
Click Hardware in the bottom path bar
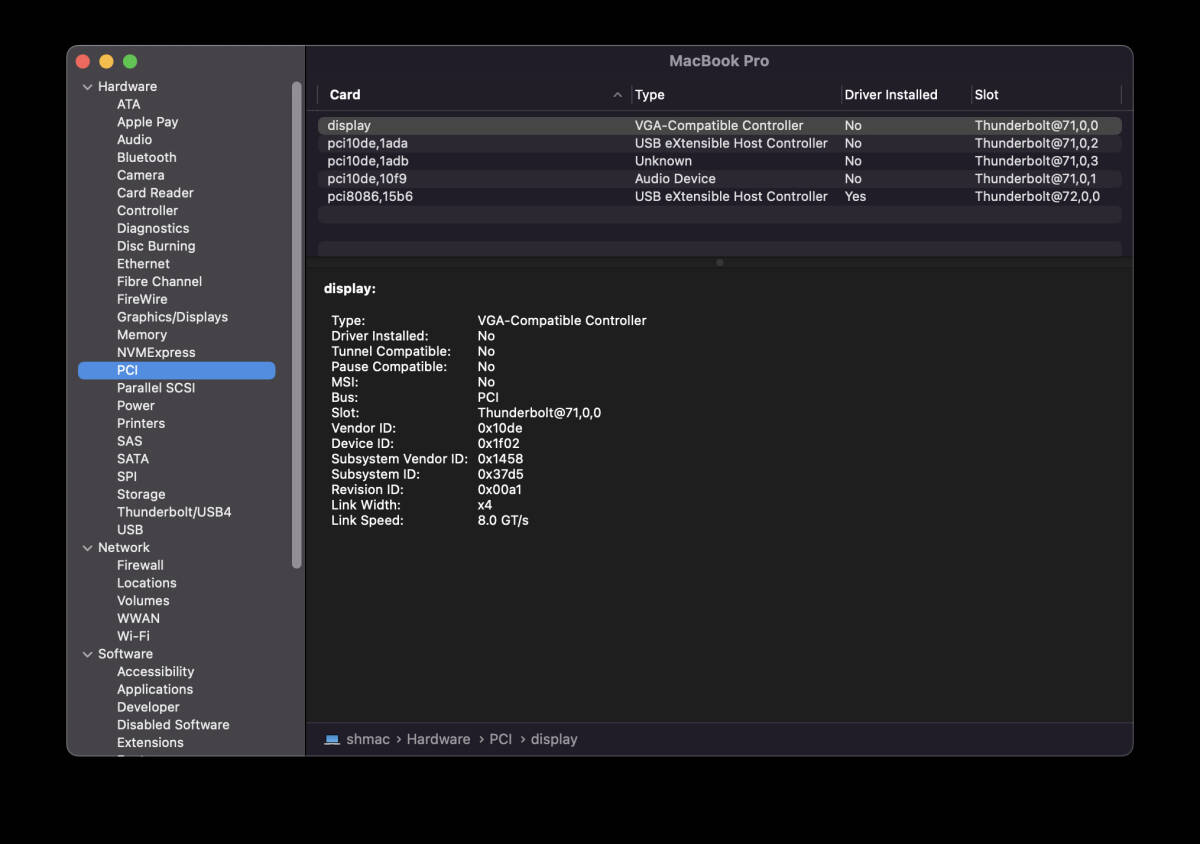click(x=438, y=739)
